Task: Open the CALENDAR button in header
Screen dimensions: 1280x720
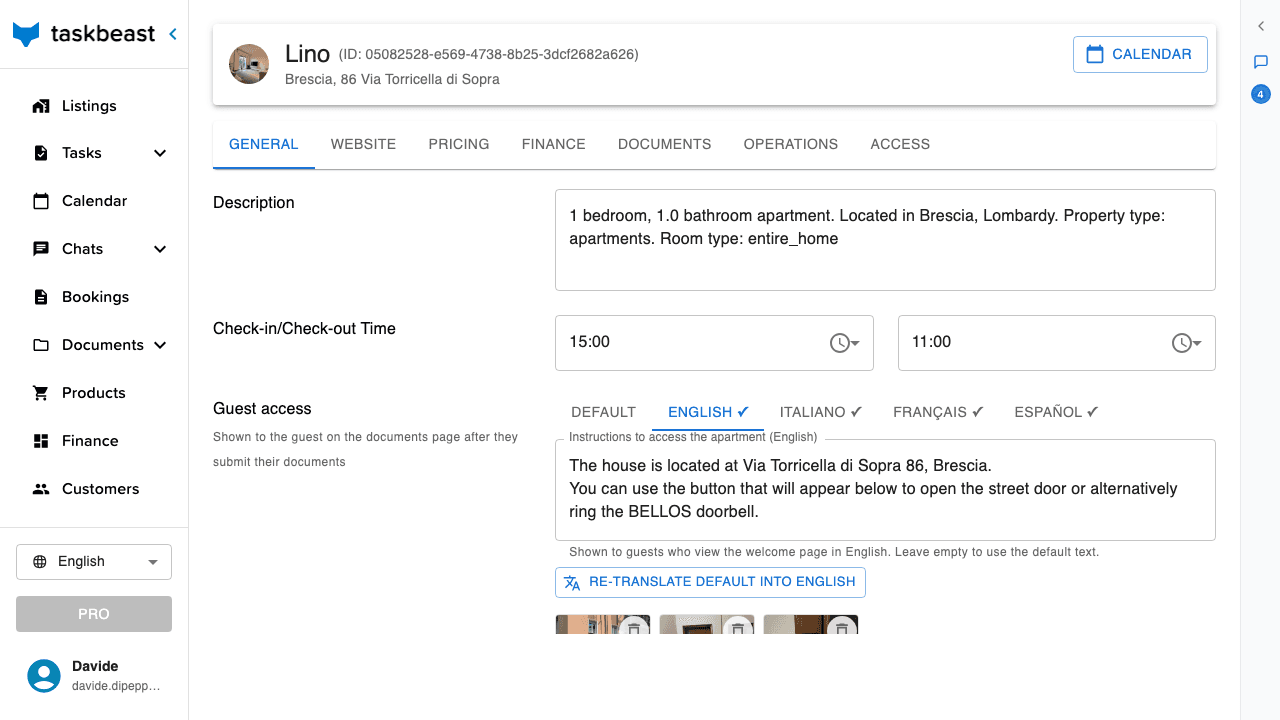Action: click(x=1140, y=55)
